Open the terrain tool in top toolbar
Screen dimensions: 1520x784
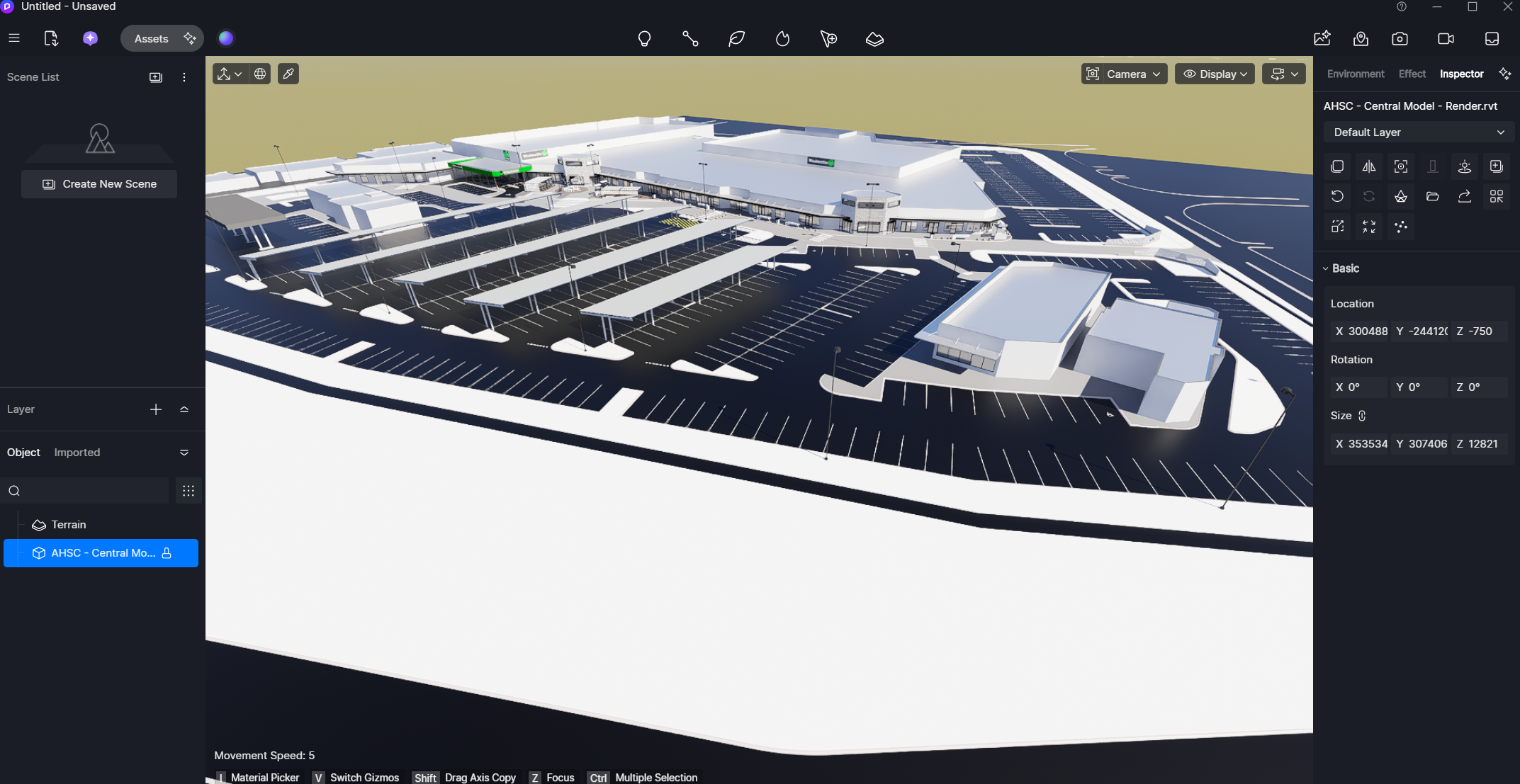874,39
